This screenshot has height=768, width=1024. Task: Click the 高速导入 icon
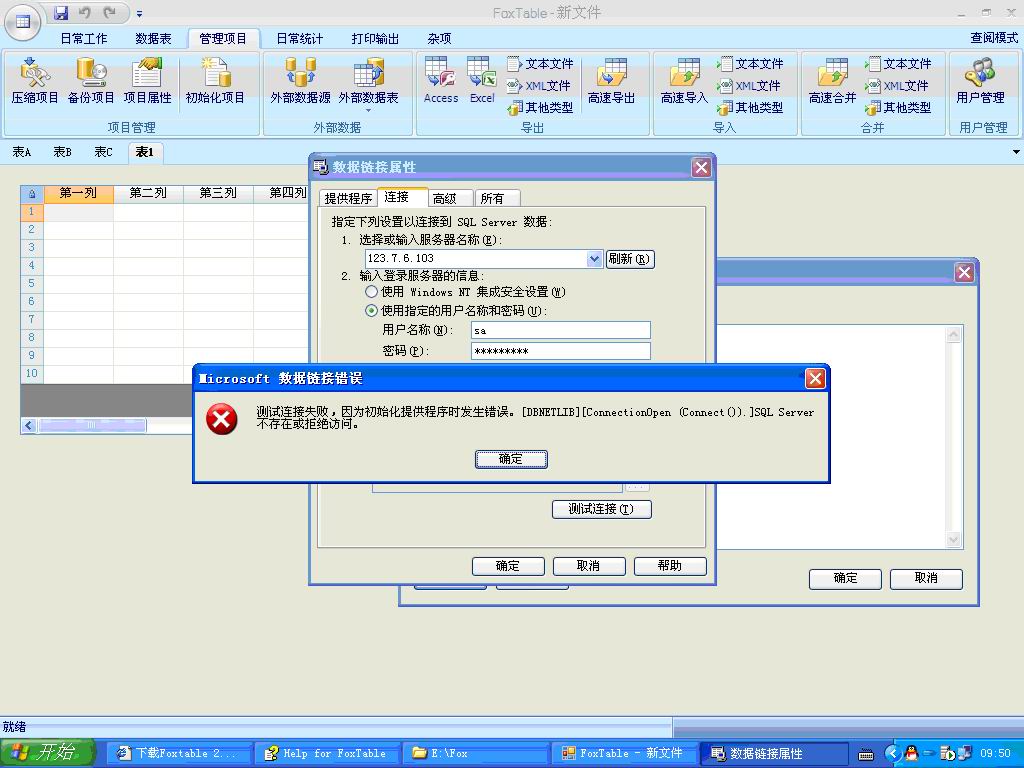click(x=684, y=80)
